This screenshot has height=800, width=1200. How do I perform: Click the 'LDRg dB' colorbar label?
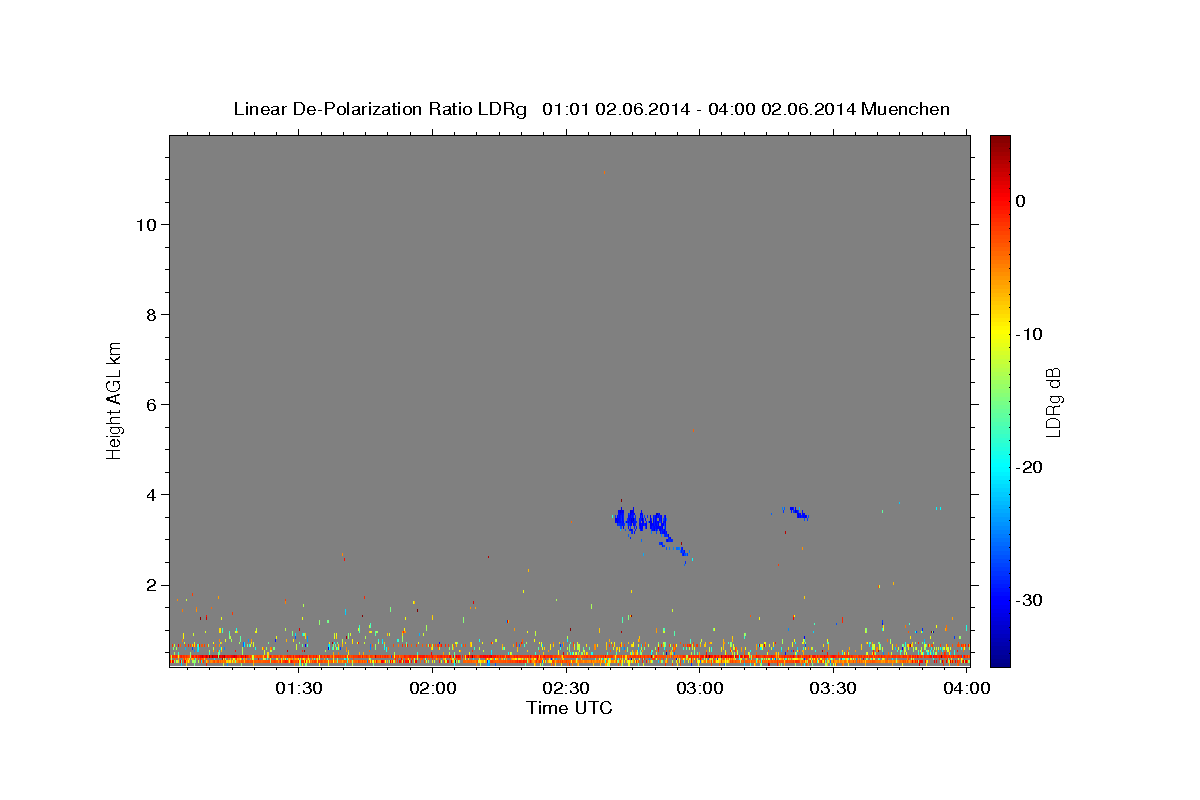1053,401
